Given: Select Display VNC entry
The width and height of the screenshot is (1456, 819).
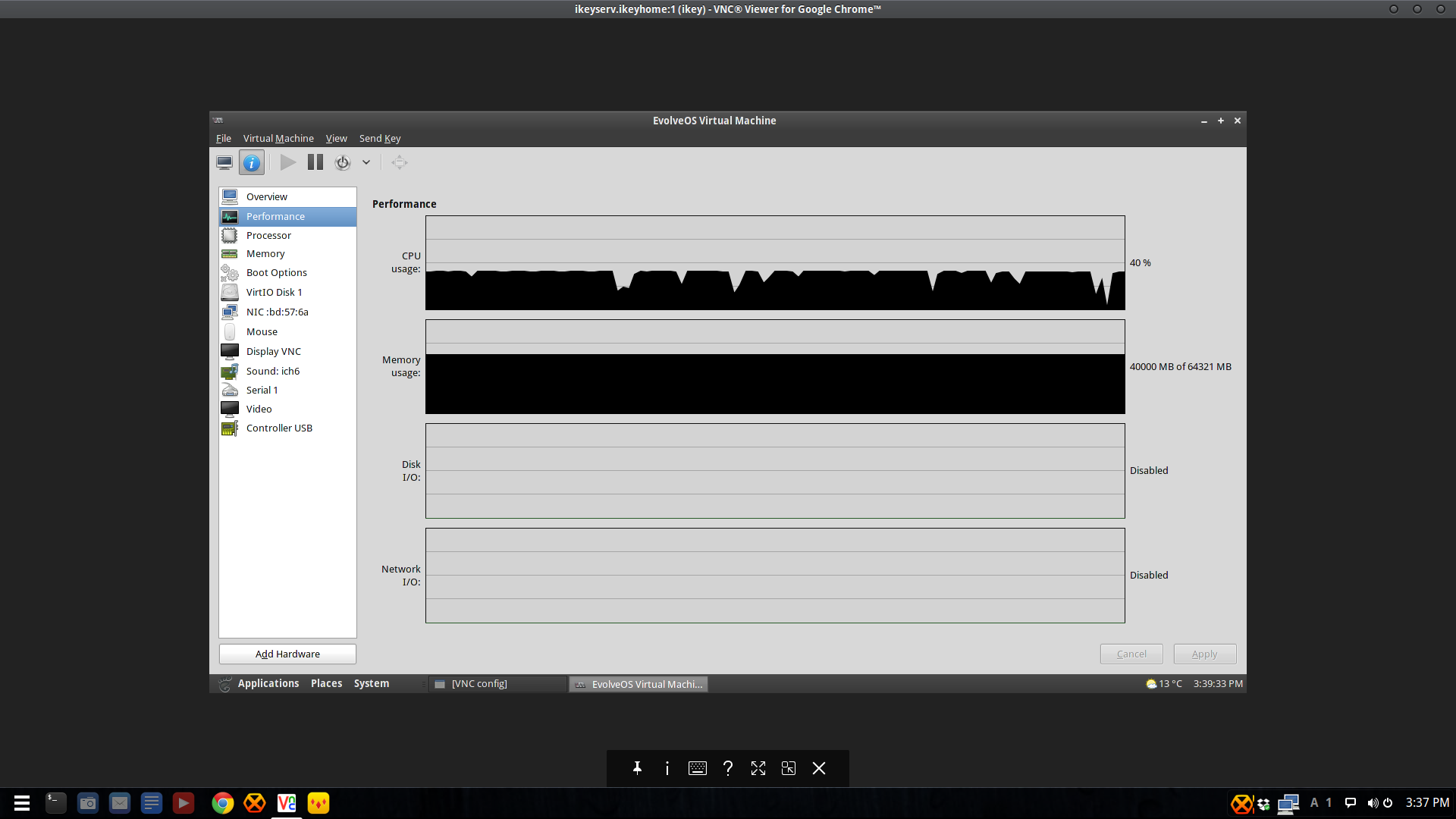Looking at the screenshot, I should click(287, 351).
